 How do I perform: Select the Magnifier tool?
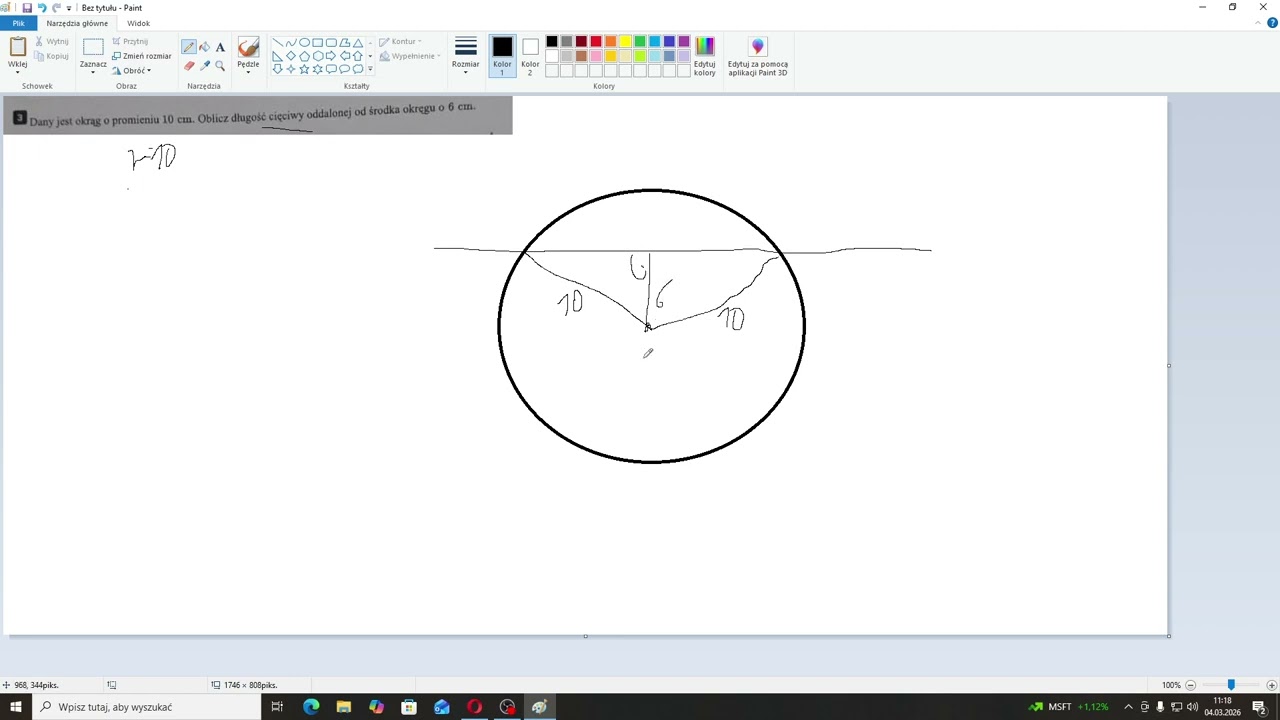(220, 66)
